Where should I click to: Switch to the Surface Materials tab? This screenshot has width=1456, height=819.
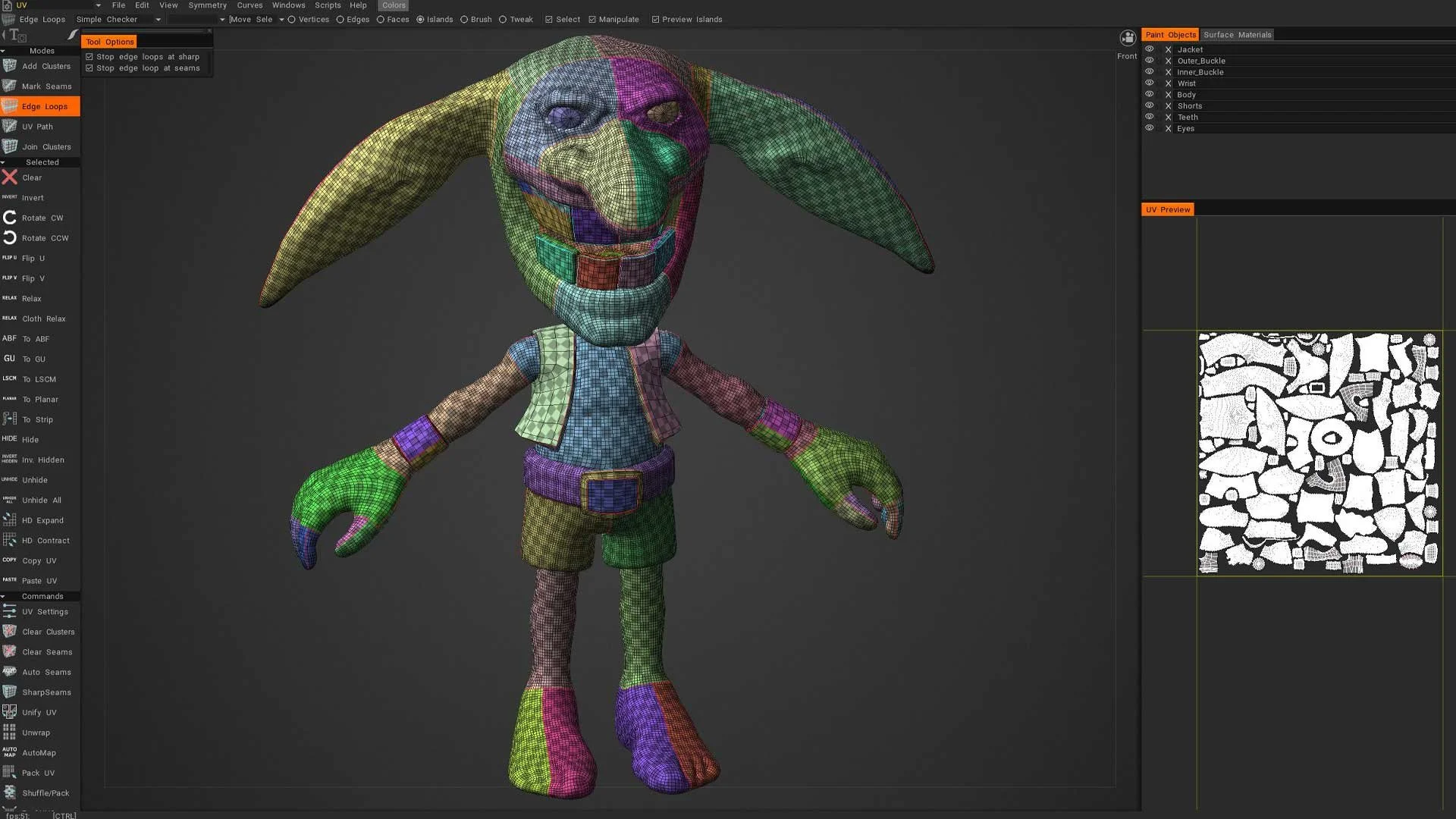point(1237,35)
